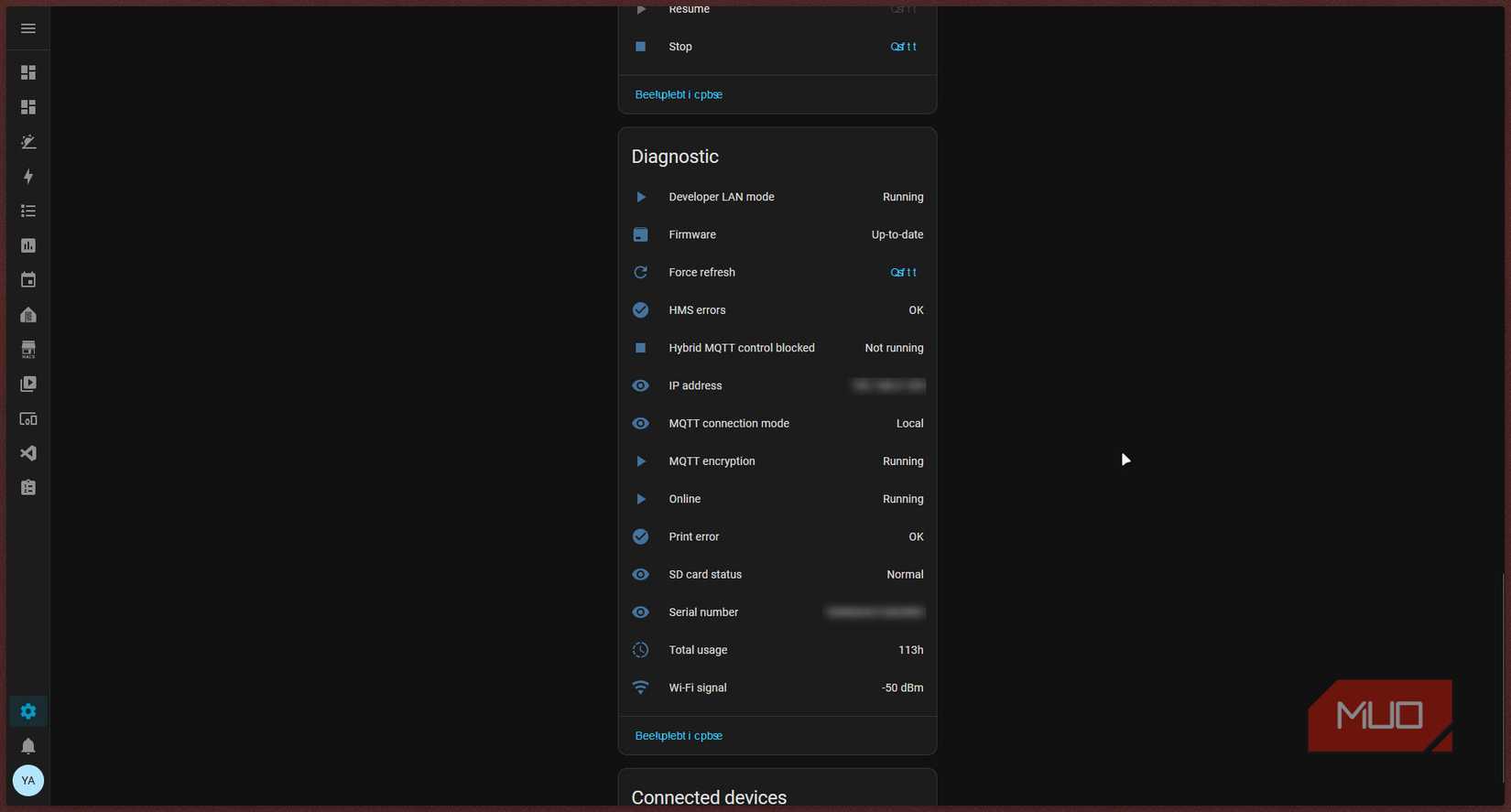
Task: Open the History bar chart sidebar icon
Action: (x=28, y=245)
